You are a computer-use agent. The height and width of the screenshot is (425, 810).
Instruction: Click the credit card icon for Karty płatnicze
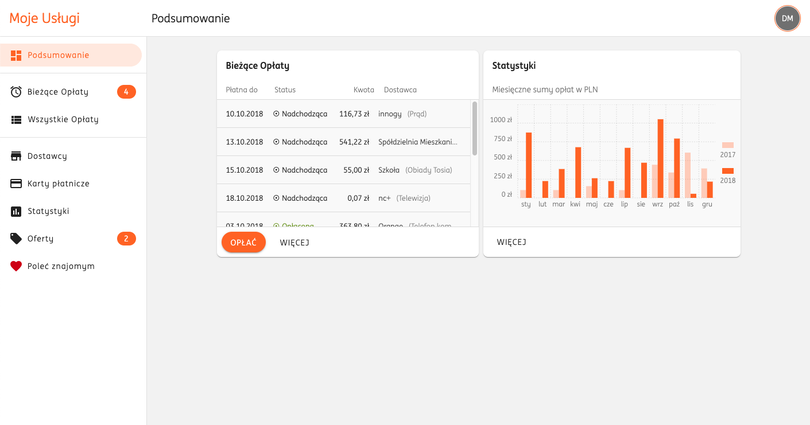pyautogui.click(x=16, y=184)
